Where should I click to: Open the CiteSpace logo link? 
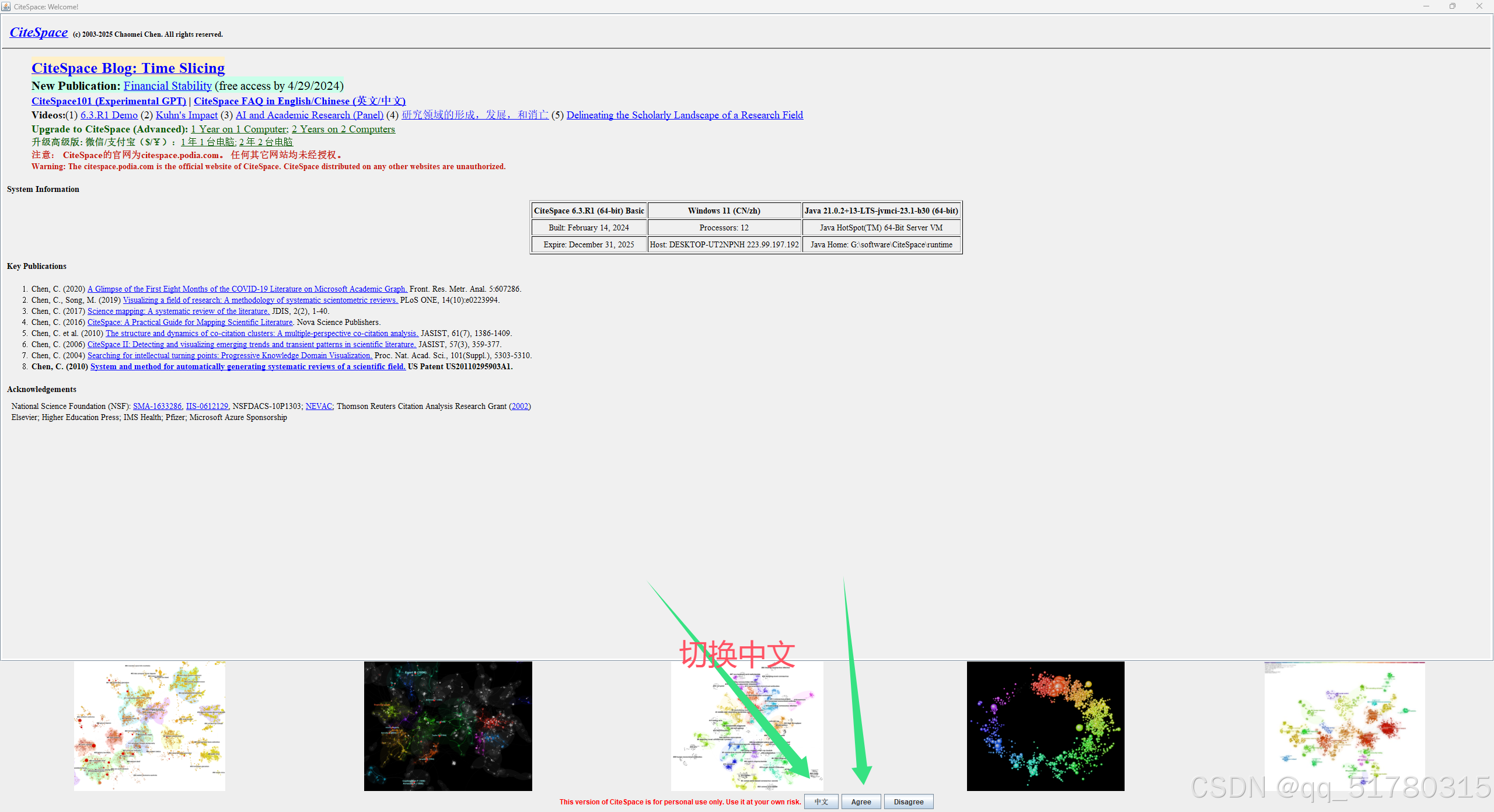39,33
